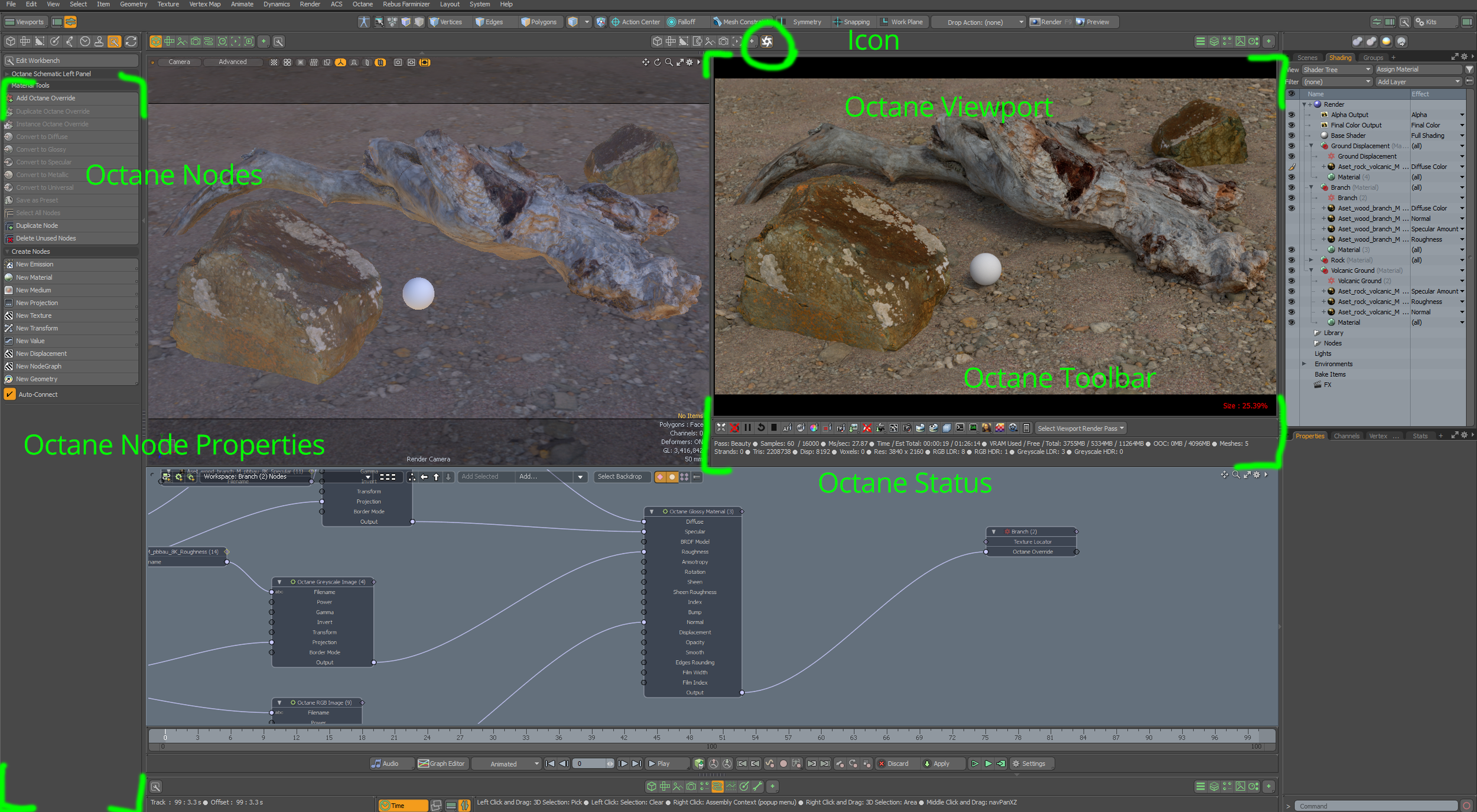Click the schematic layout icon in bottom switcher

[x=717, y=786]
